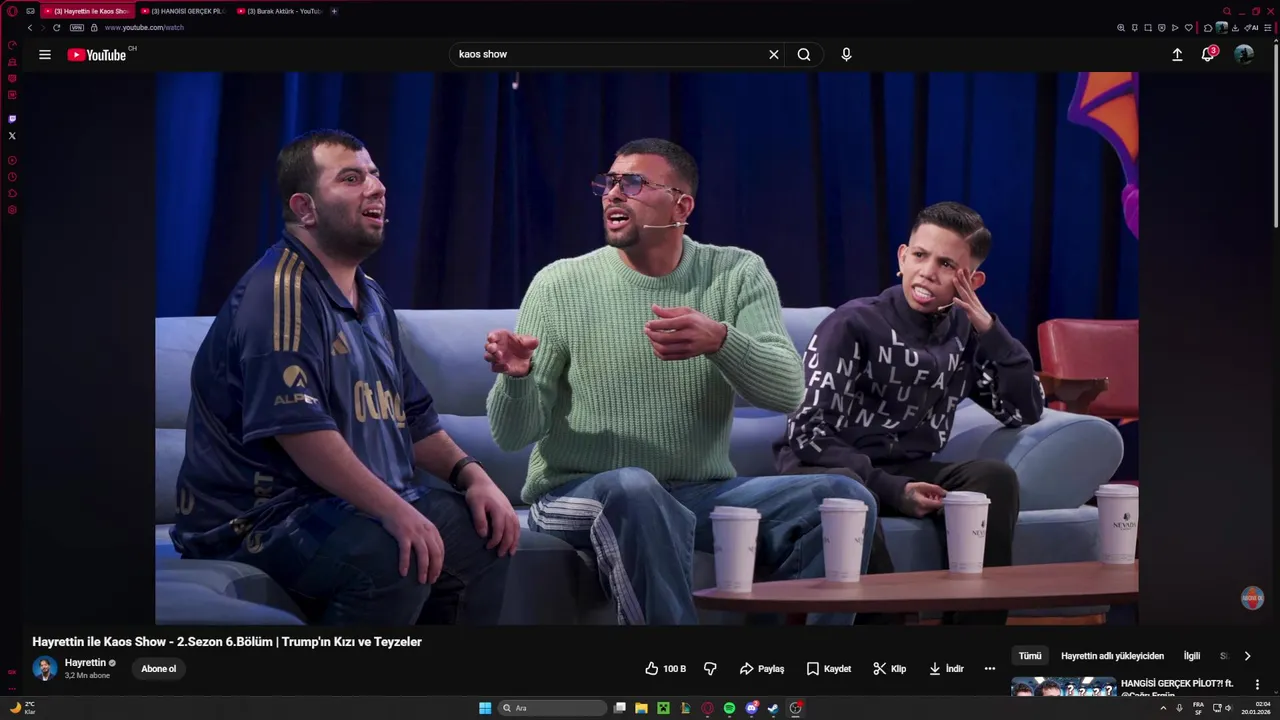Clear the search query with X
Viewport: 1280px width, 720px height.
pyautogui.click(x=773, y=55)
